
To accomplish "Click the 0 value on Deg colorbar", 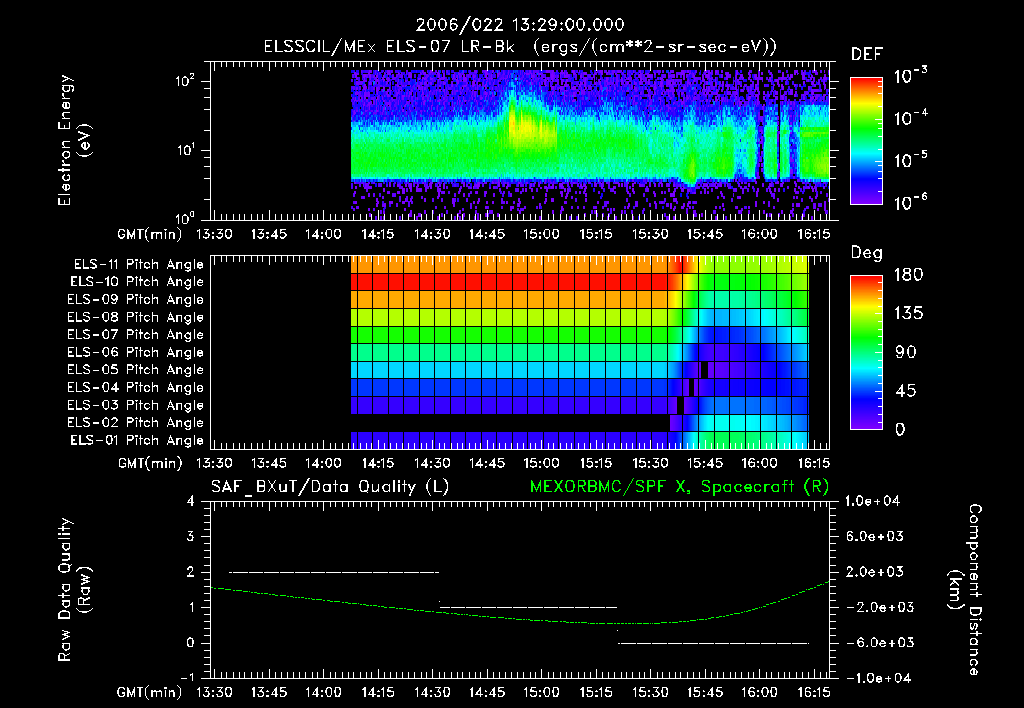I will [x=901, y=429].
